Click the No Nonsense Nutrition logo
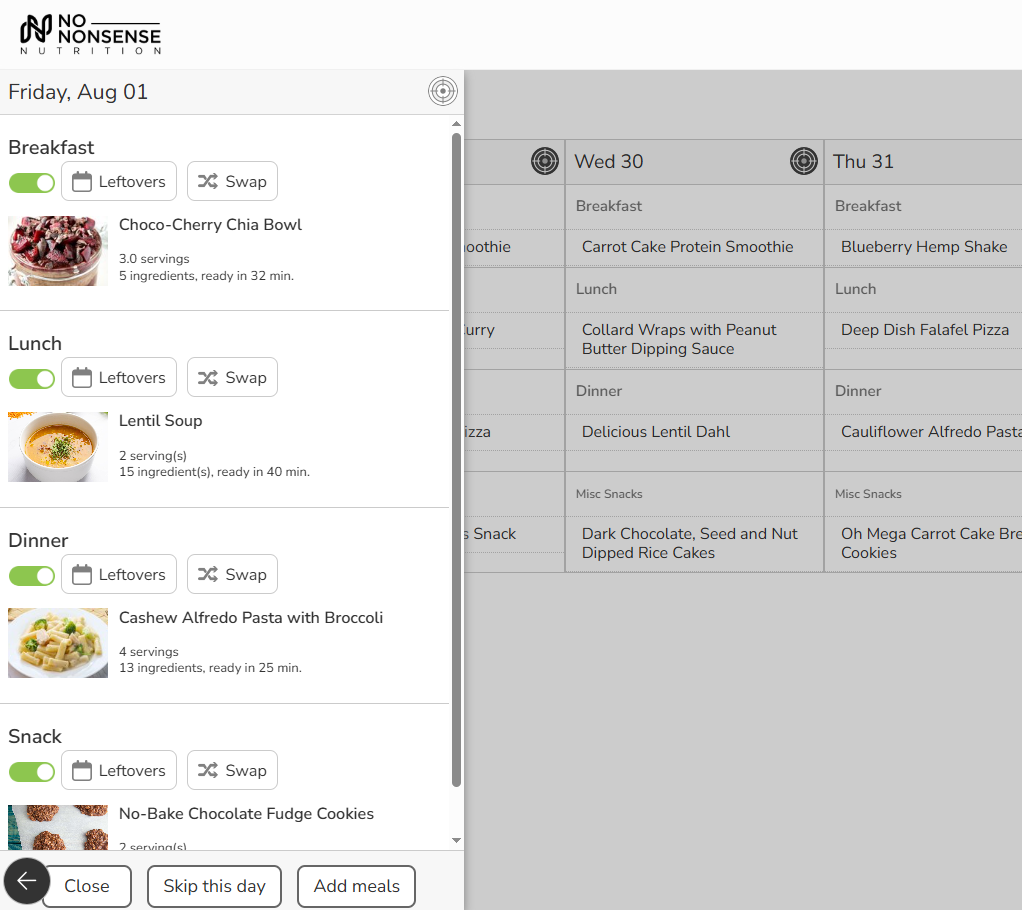Screen dimensions: 1022x910 90,35
